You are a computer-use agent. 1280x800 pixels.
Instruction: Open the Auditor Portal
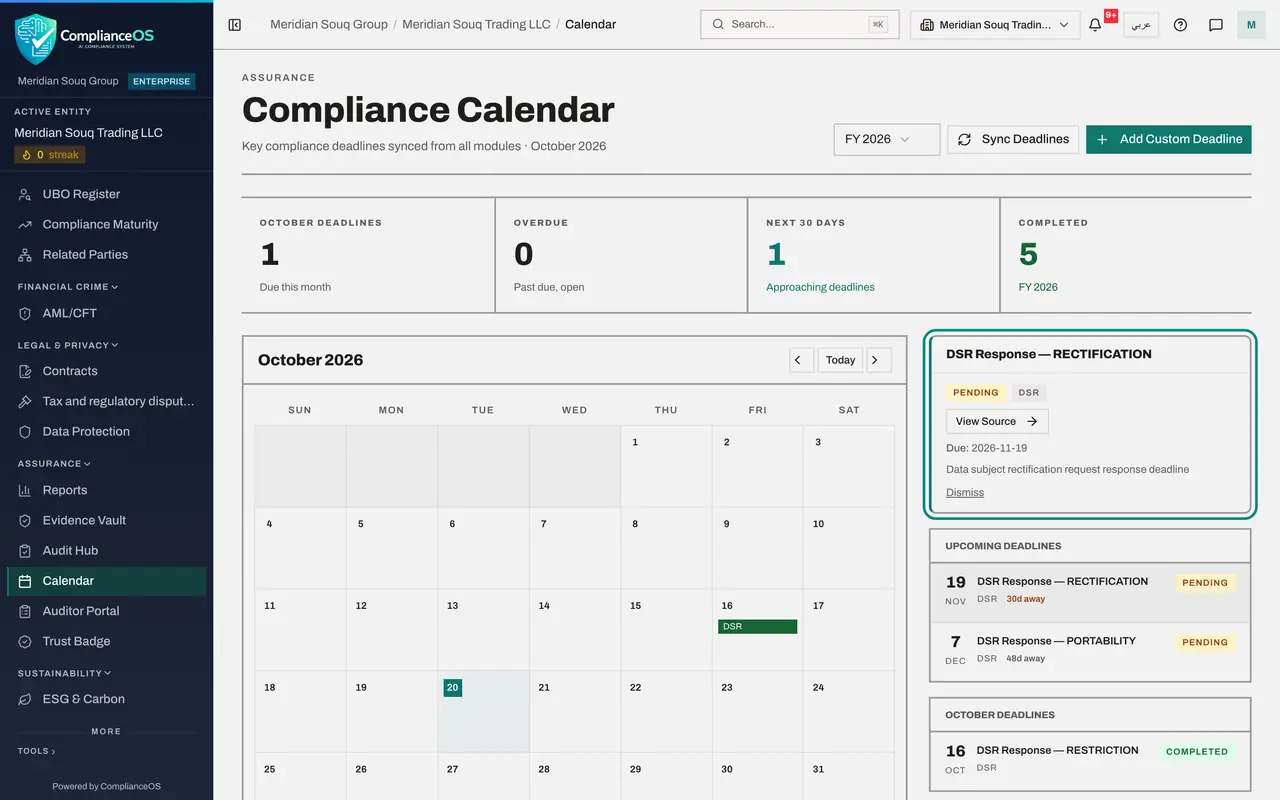[106, 611]
